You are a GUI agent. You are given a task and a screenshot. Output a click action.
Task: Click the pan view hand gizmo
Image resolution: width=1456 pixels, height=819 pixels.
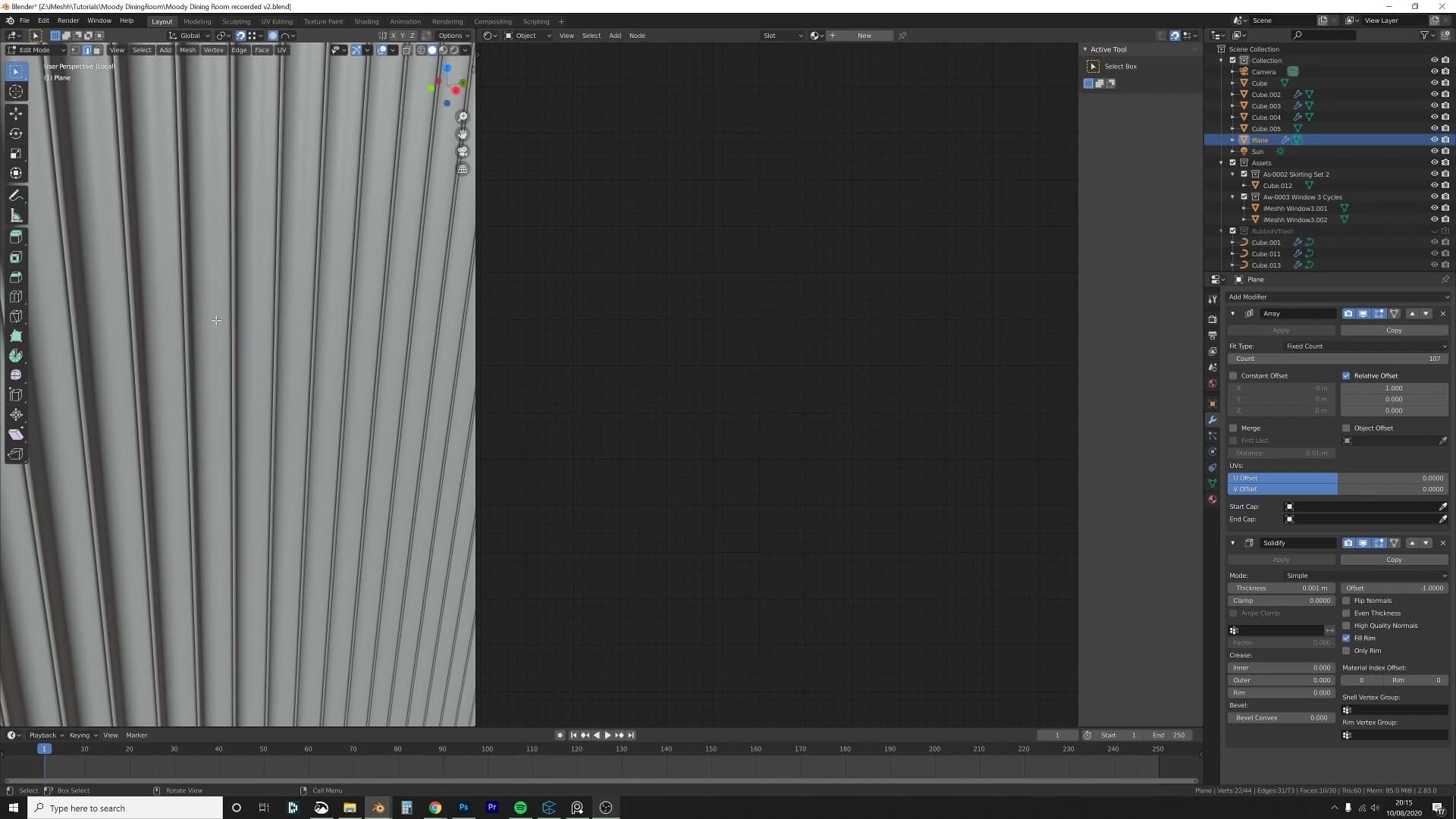pos(463,134)
